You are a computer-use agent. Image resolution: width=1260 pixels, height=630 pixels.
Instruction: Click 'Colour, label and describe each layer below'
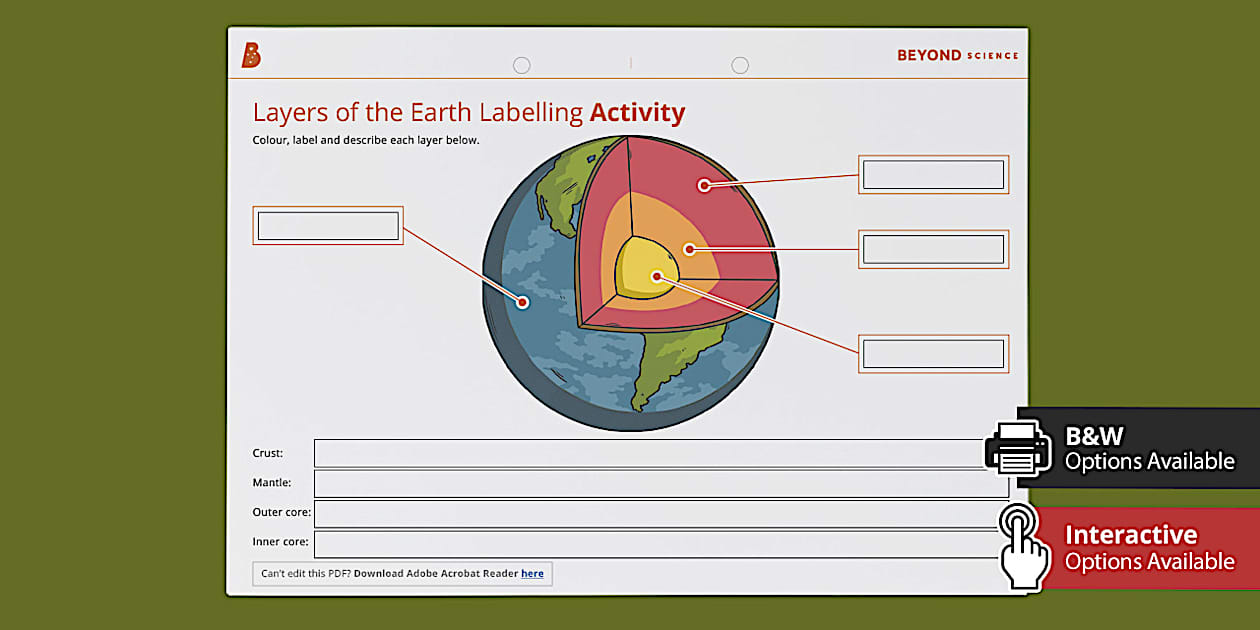pyautogui.click(x=367, y=140)
